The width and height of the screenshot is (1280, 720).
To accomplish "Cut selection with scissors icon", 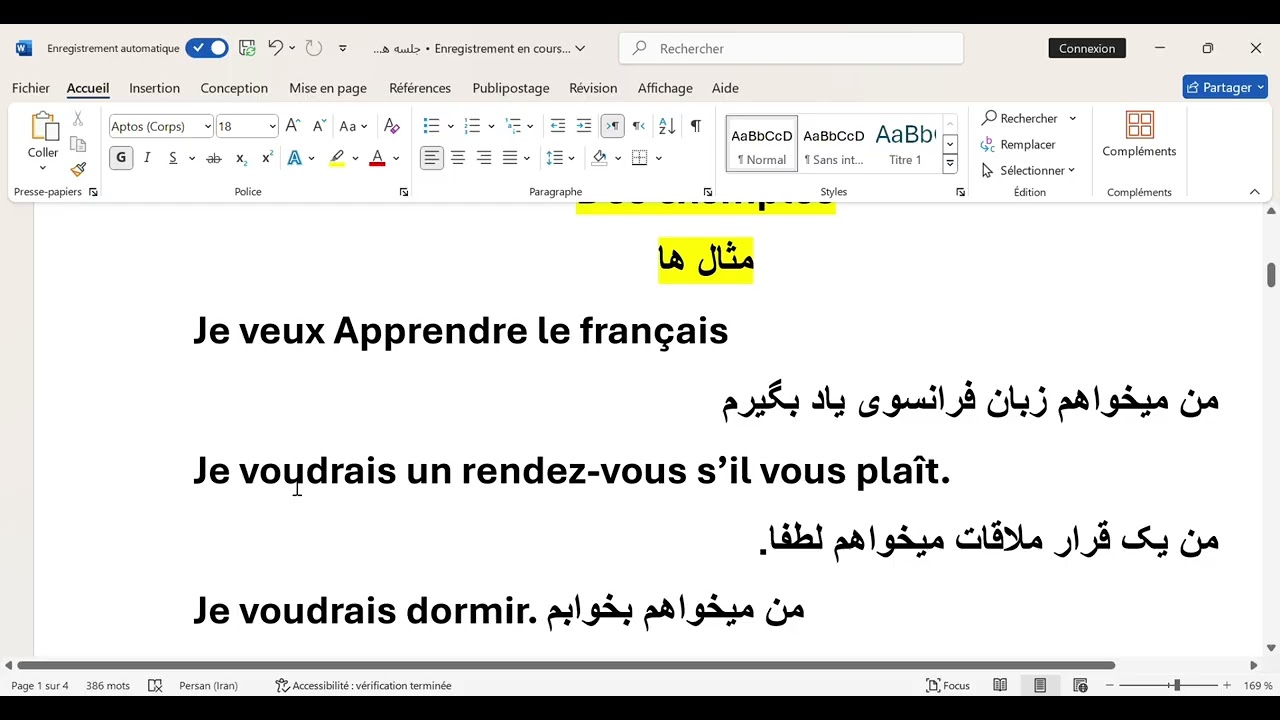I will 78,119.
